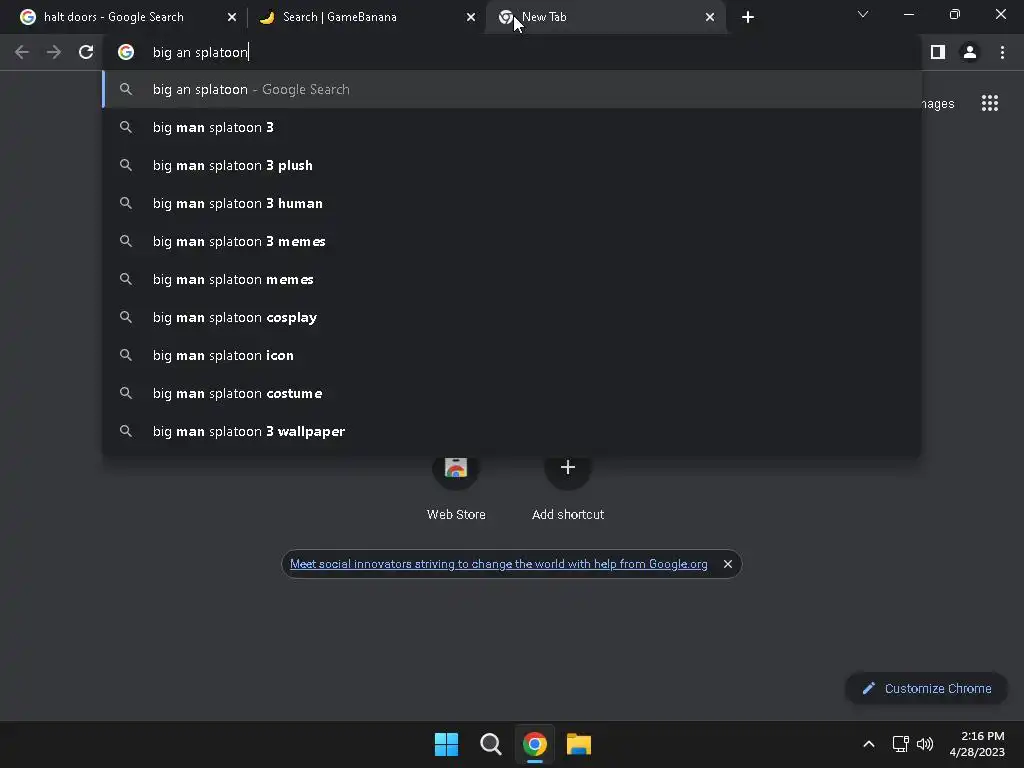Click the back navigation arrow
The image size is (1024, 768).
22,52
